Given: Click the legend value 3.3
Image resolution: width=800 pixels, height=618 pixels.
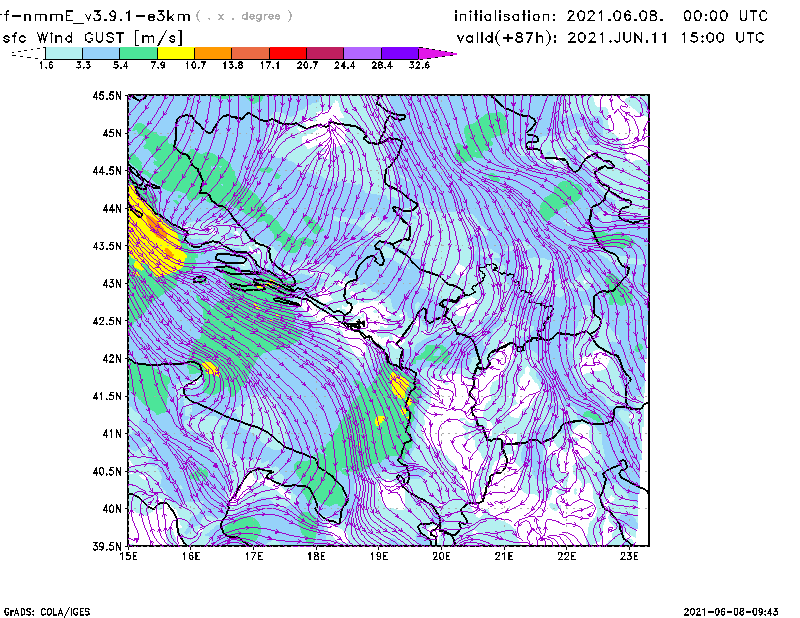Looking at the screenshot, I should [83, 65].
